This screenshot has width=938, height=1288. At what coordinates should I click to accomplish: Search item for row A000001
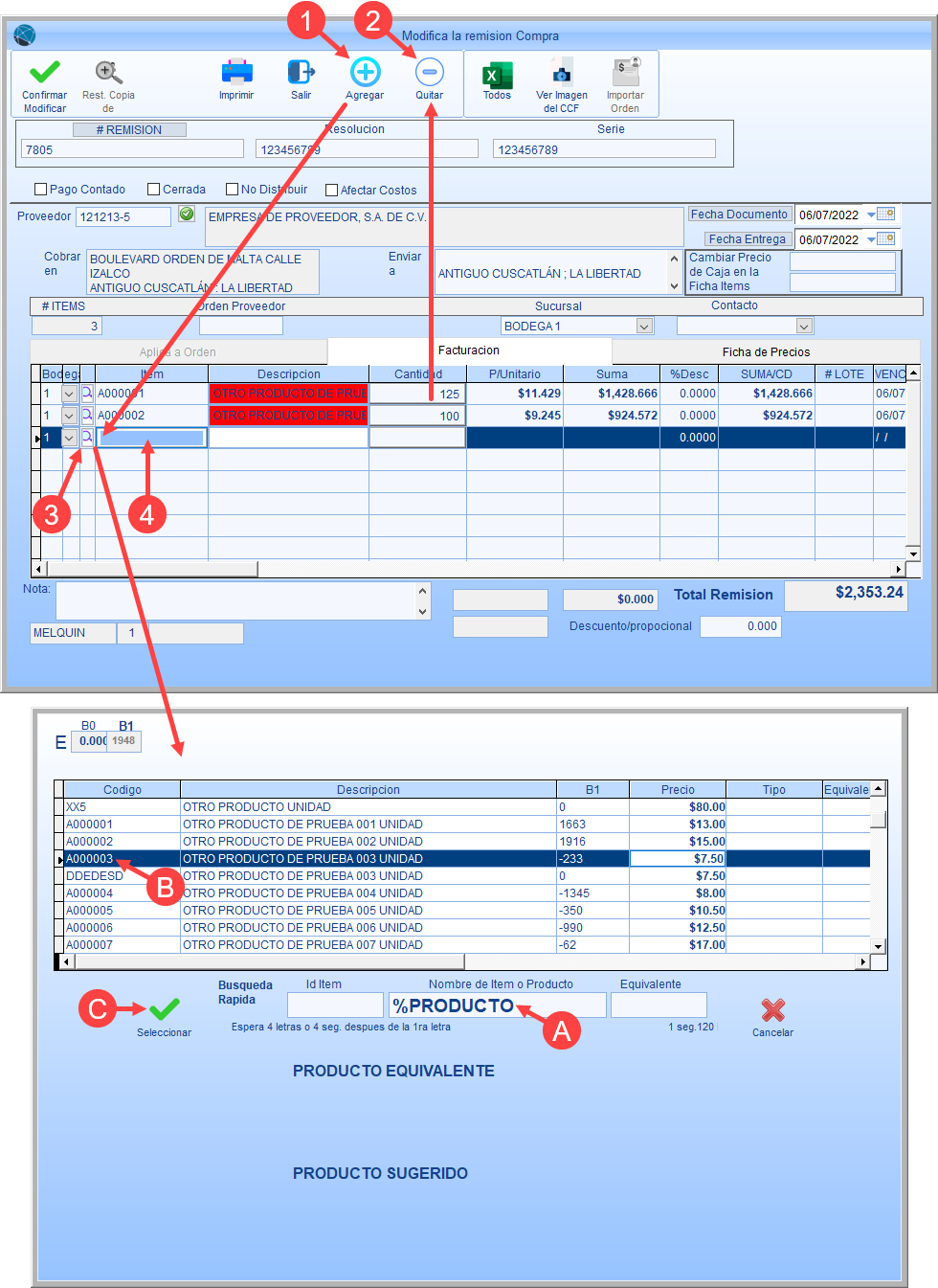(x=87, y=393)
